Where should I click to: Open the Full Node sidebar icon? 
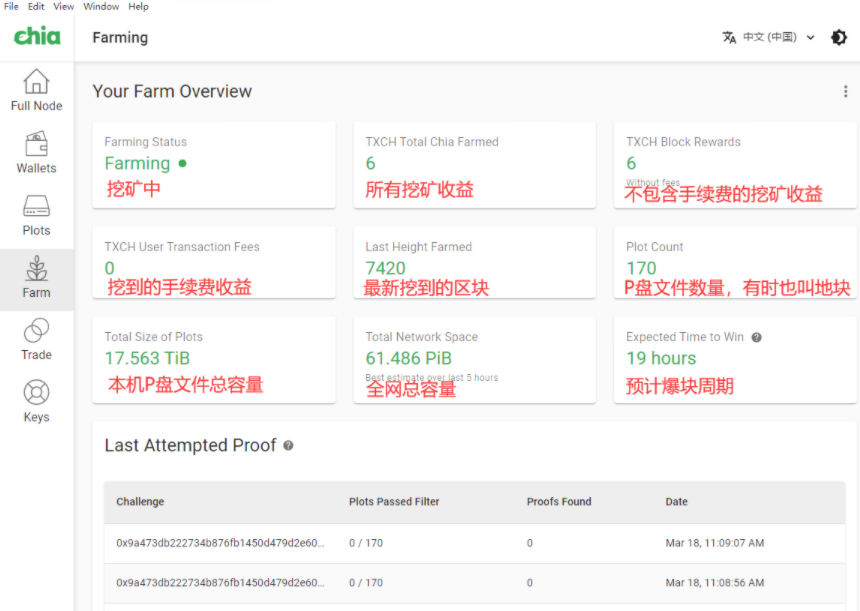tap(36, 82)
